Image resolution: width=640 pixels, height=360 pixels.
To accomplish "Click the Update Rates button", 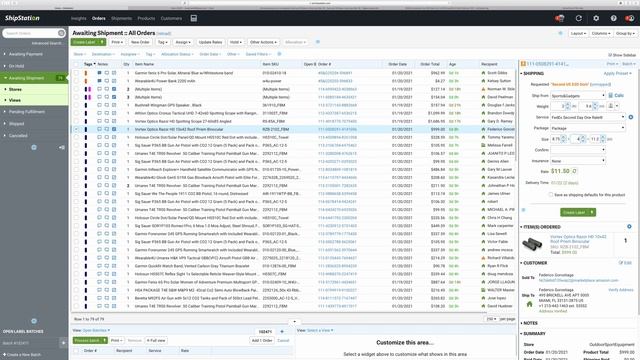I will [210, 42].
